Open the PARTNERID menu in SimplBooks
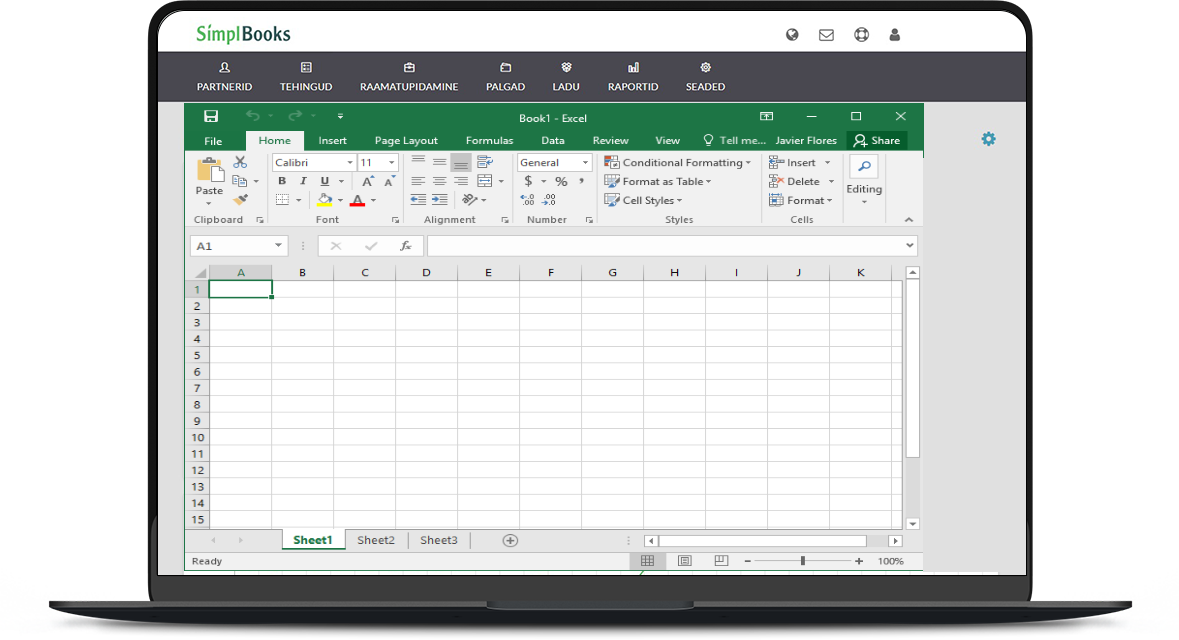 [224, 77]
